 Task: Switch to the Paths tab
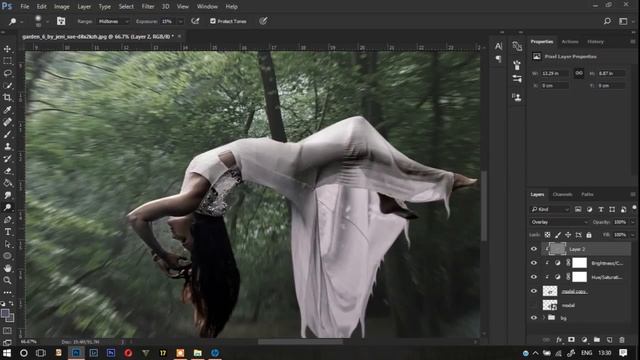point(587,194)
